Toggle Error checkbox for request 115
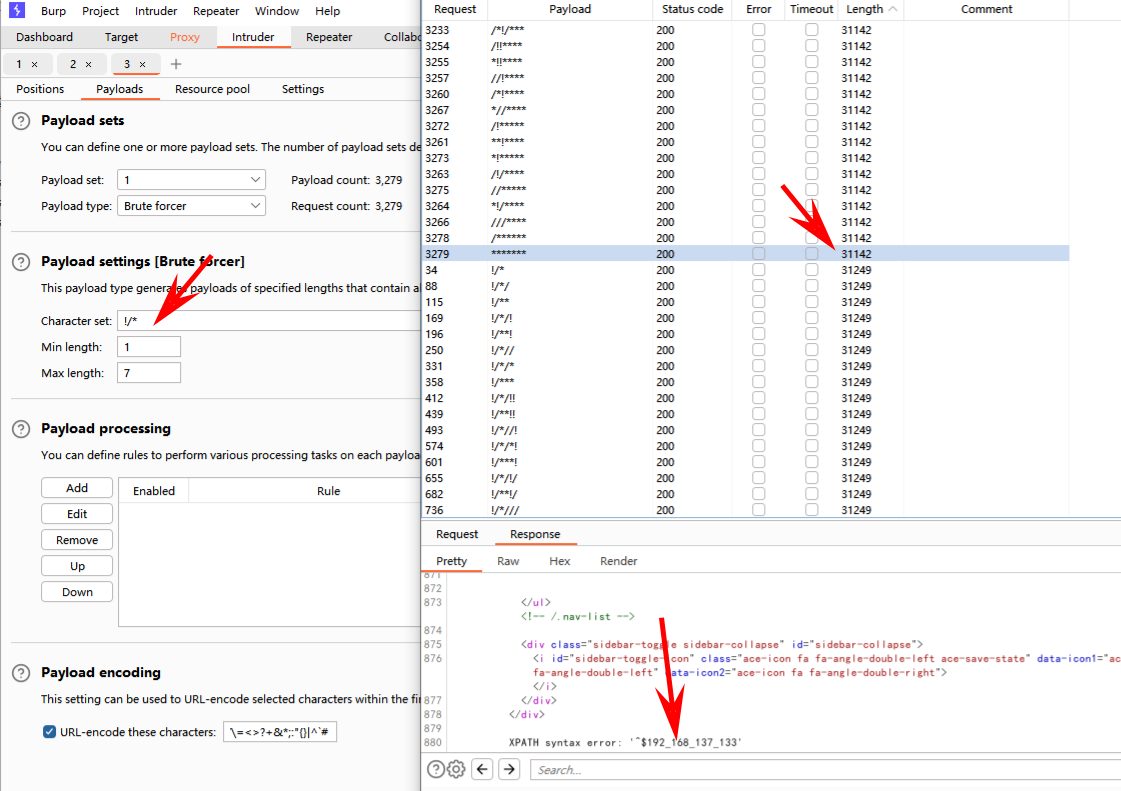 [x=759, y=302]
